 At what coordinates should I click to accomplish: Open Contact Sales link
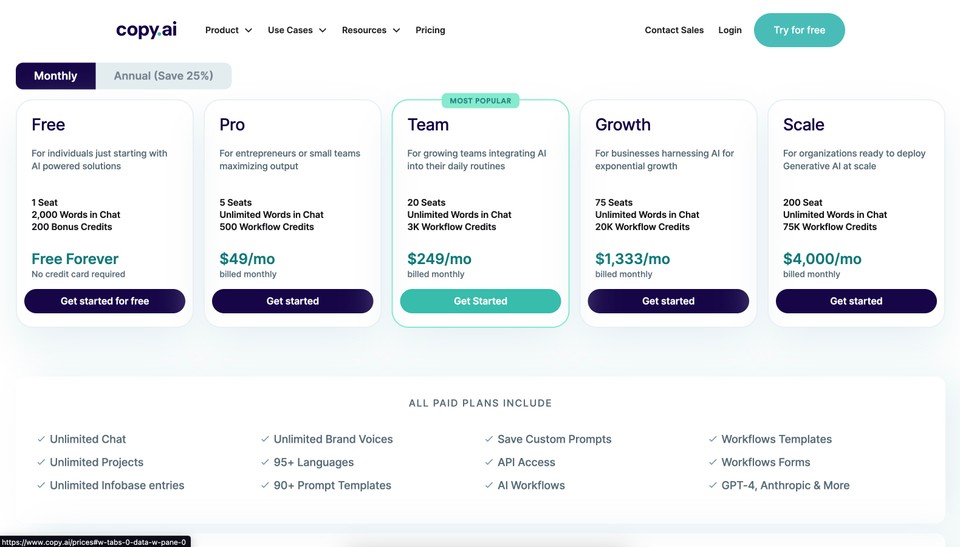coord(674,30)
